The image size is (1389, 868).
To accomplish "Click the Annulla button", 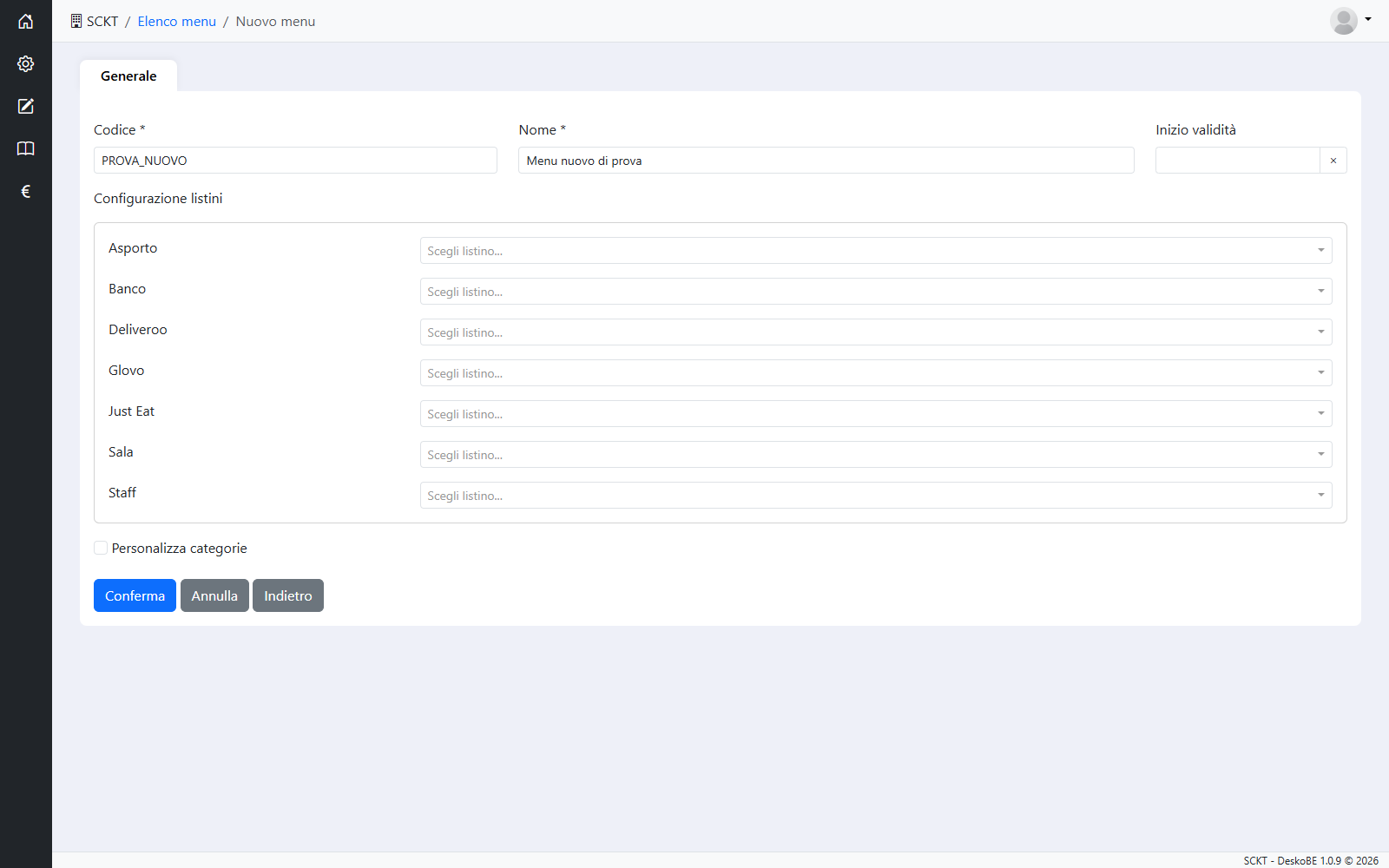I will [x=214, y=595].
